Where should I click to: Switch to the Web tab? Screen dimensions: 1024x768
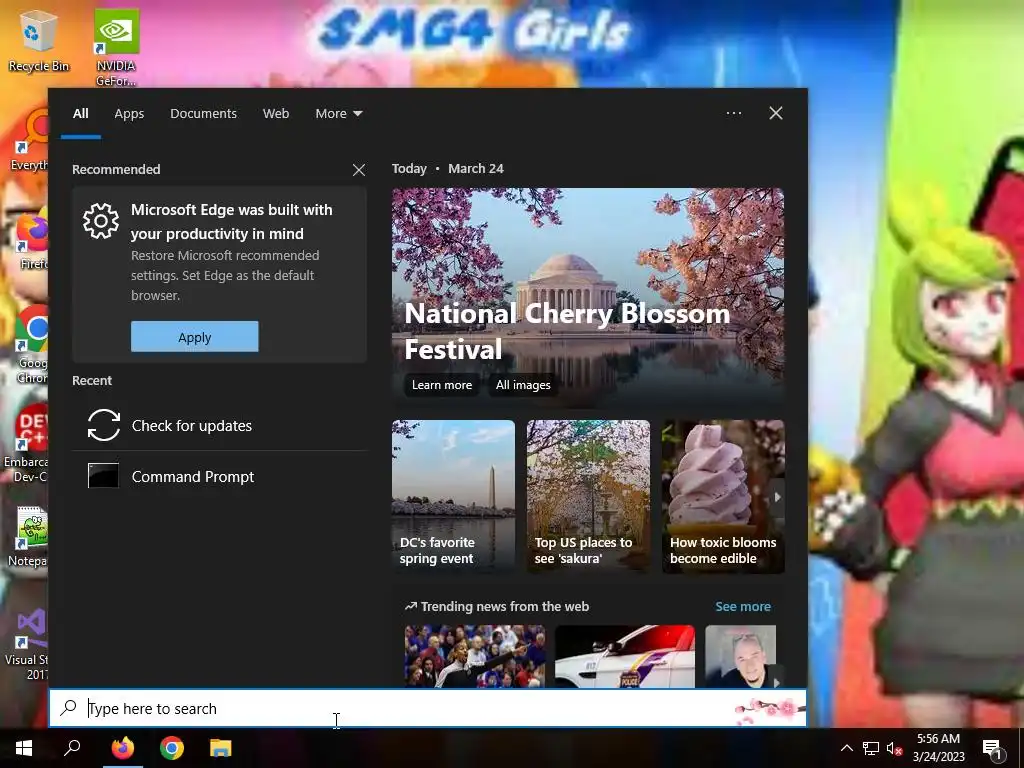pos(276,114)
